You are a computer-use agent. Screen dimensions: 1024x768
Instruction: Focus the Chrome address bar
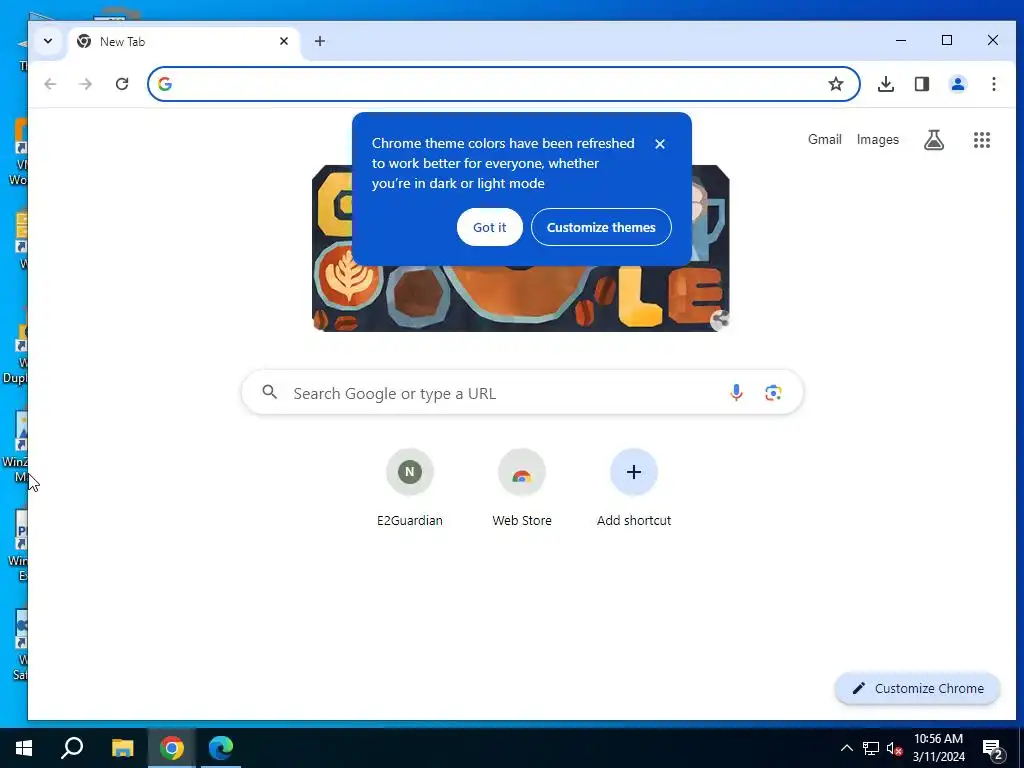(504, 84)
